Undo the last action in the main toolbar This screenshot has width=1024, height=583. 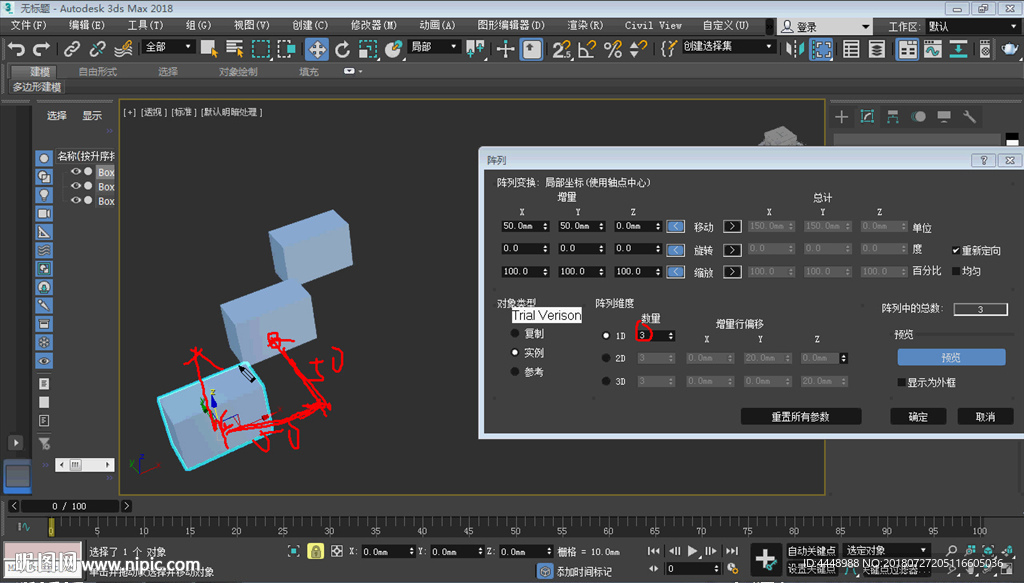coord(16,49)
